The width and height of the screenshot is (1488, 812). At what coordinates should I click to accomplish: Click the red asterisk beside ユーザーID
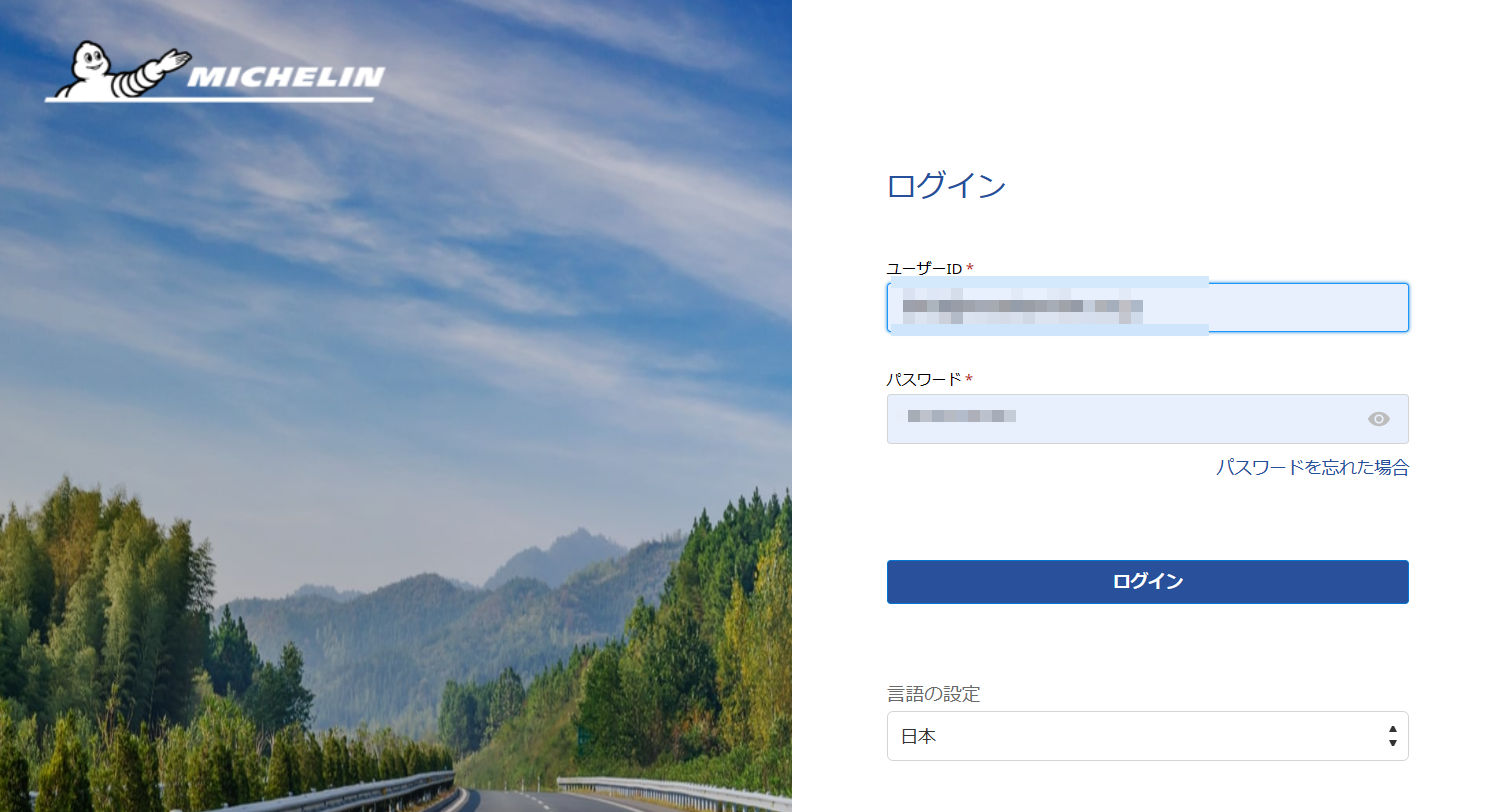click(970, 268)
